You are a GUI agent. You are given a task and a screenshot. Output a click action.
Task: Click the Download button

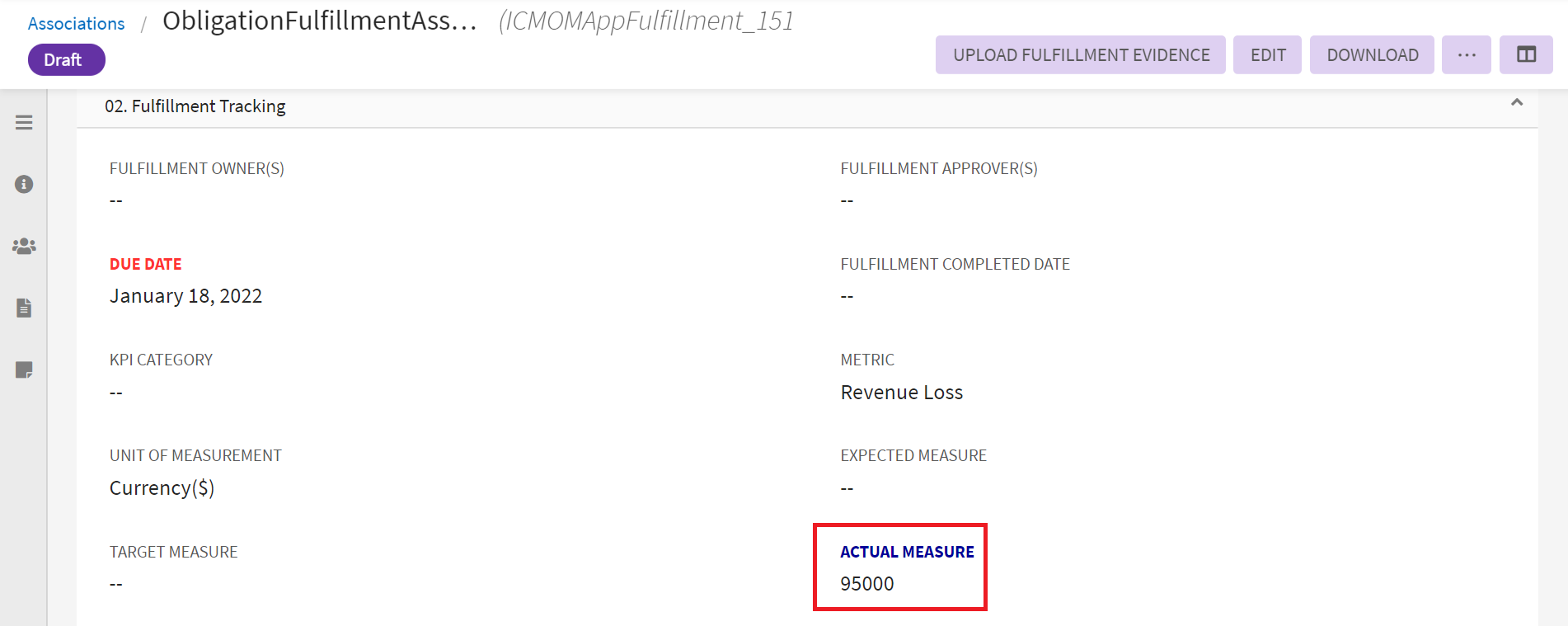1372,55
